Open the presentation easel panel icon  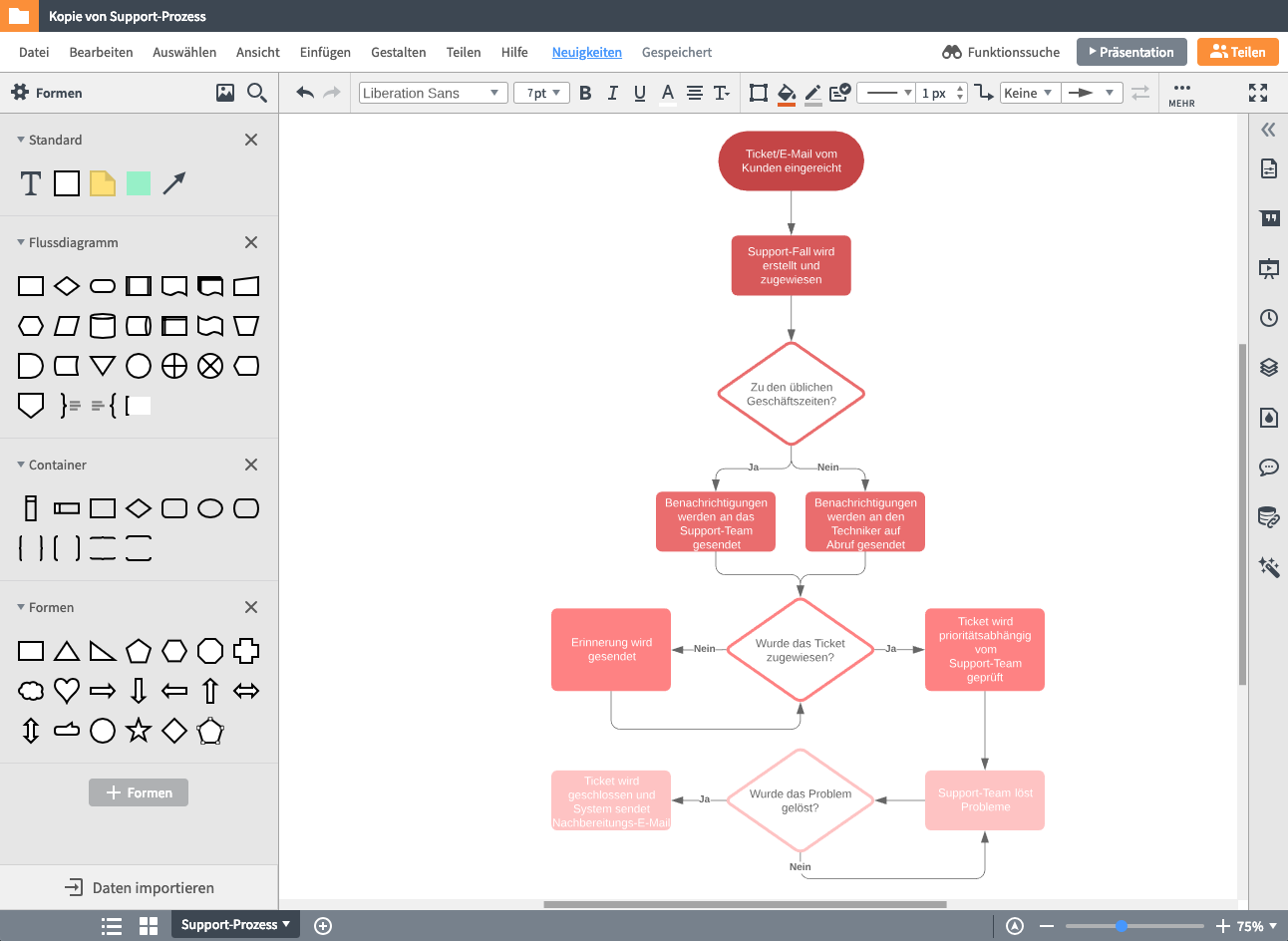click(x=1268, y=267)
